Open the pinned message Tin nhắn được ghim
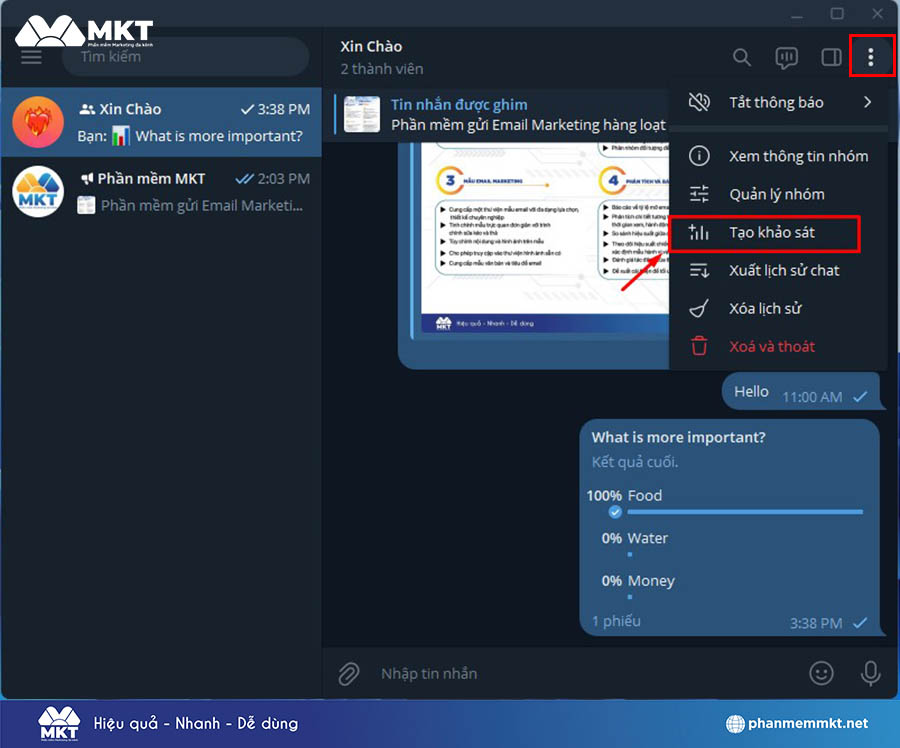900x748 pixels. pyautogui.click(x=500, y=114)
